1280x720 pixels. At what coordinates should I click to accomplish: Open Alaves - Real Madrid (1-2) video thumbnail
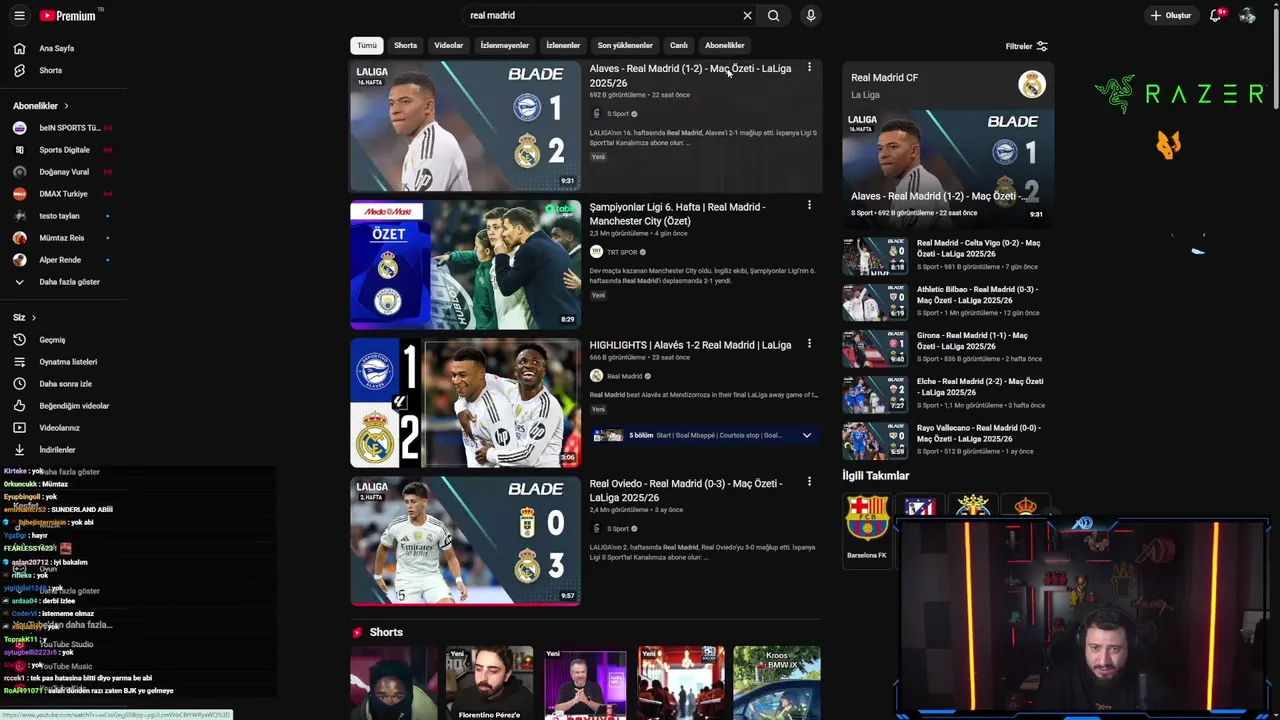(465, 126)
